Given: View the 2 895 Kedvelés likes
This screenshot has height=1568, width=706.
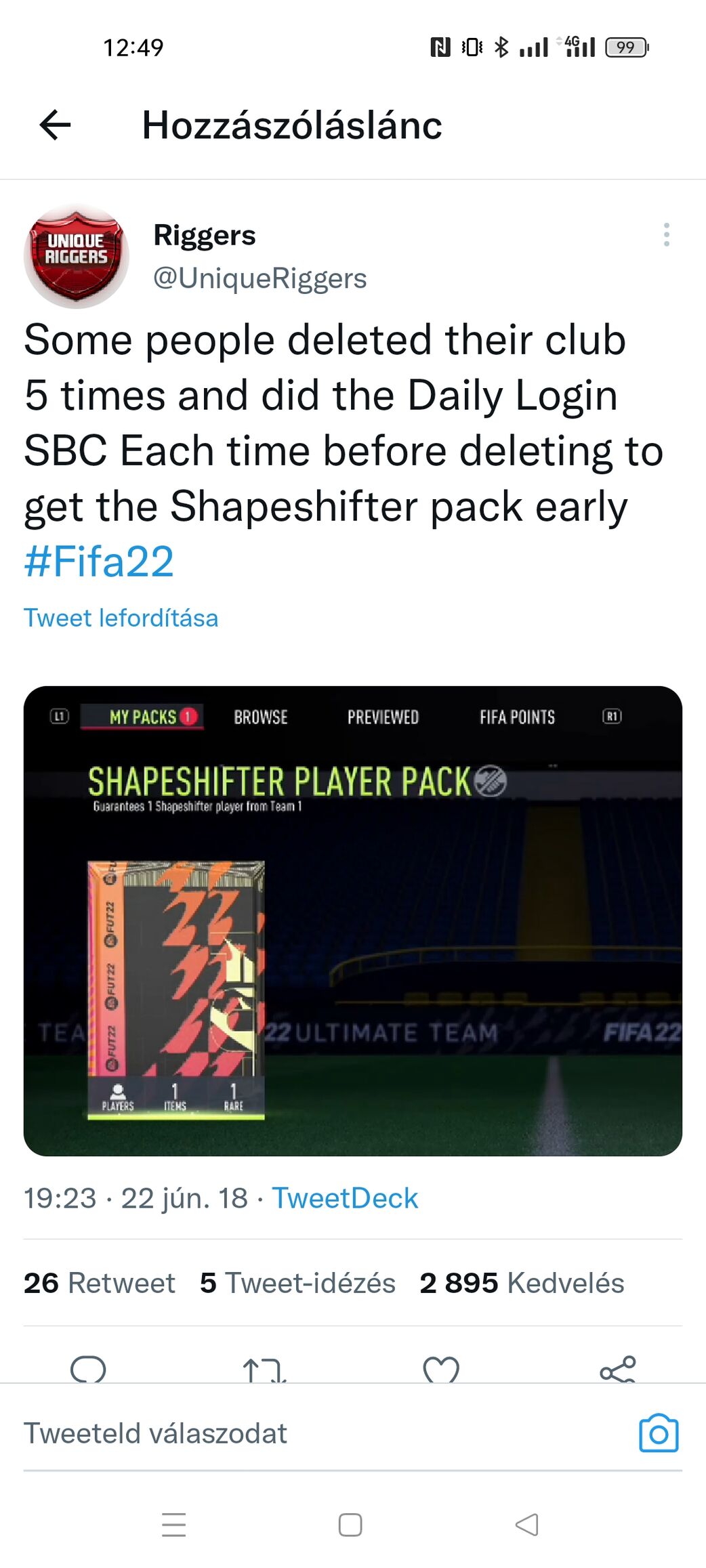Looking at the screenshot, I should point(522,1283).
